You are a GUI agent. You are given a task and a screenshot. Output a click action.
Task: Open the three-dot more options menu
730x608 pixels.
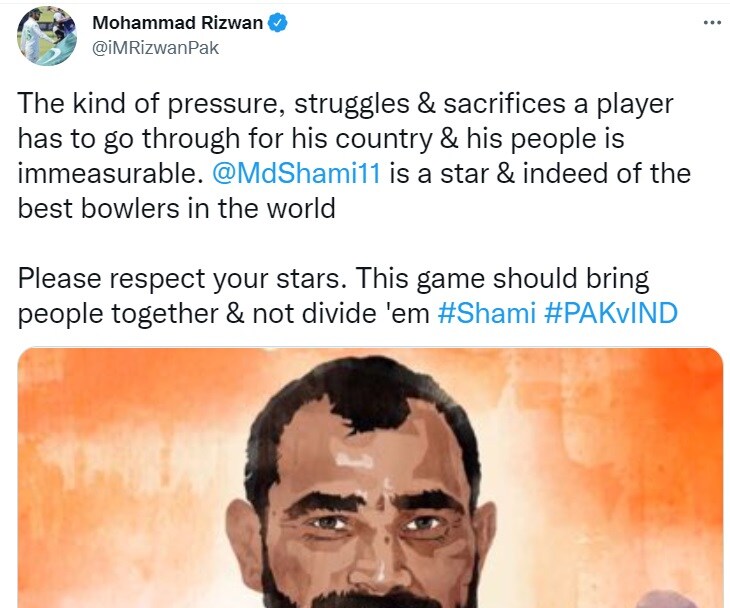[712, 23]
